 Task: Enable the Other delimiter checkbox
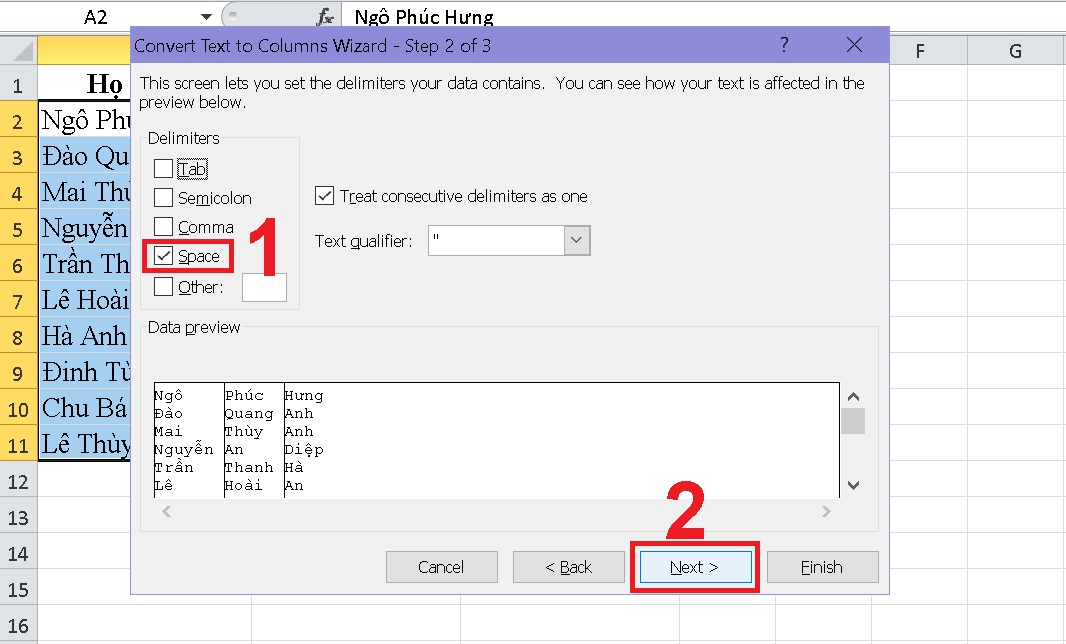pos(163,287)
